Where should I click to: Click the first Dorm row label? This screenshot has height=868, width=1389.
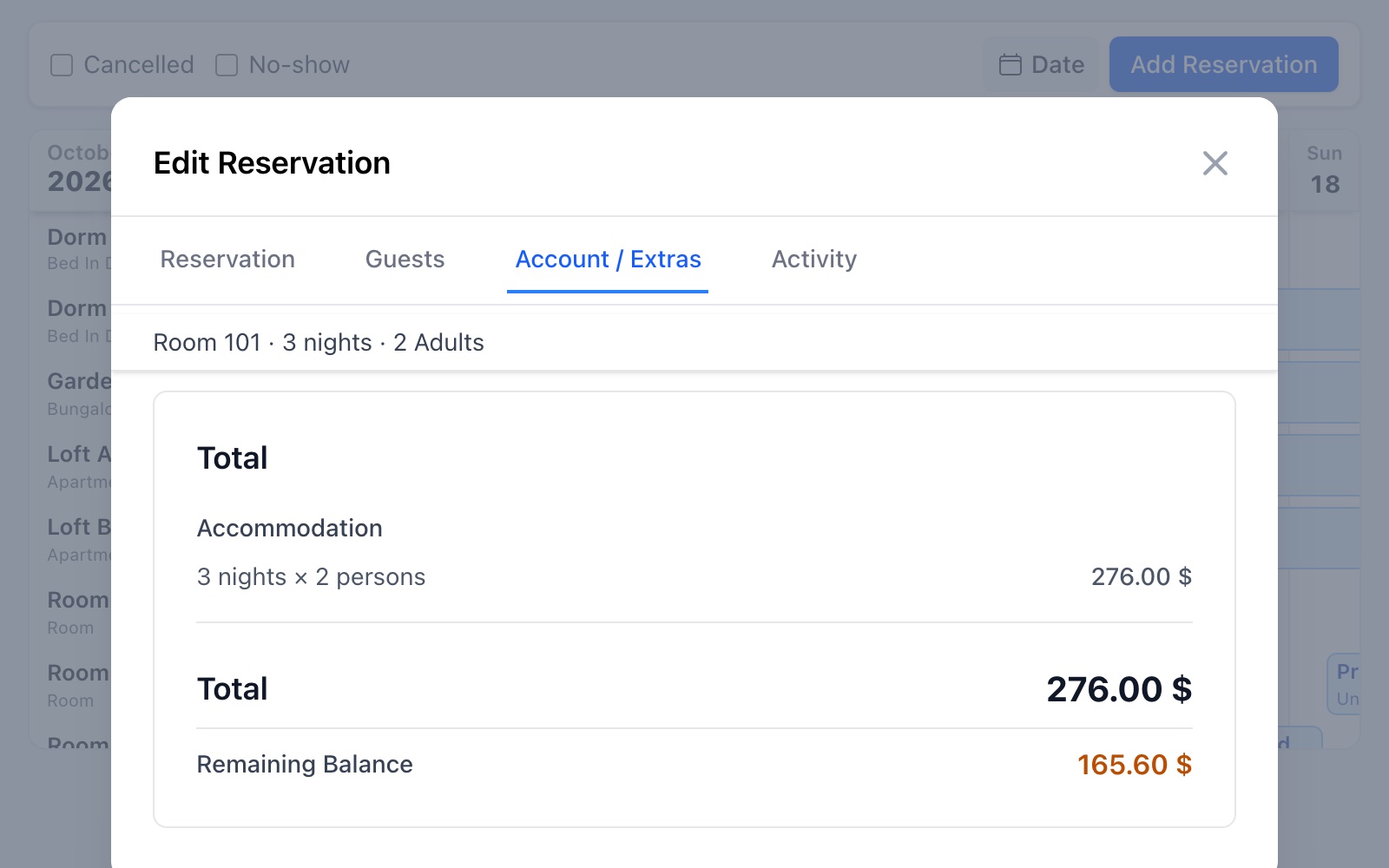[78, 248]
